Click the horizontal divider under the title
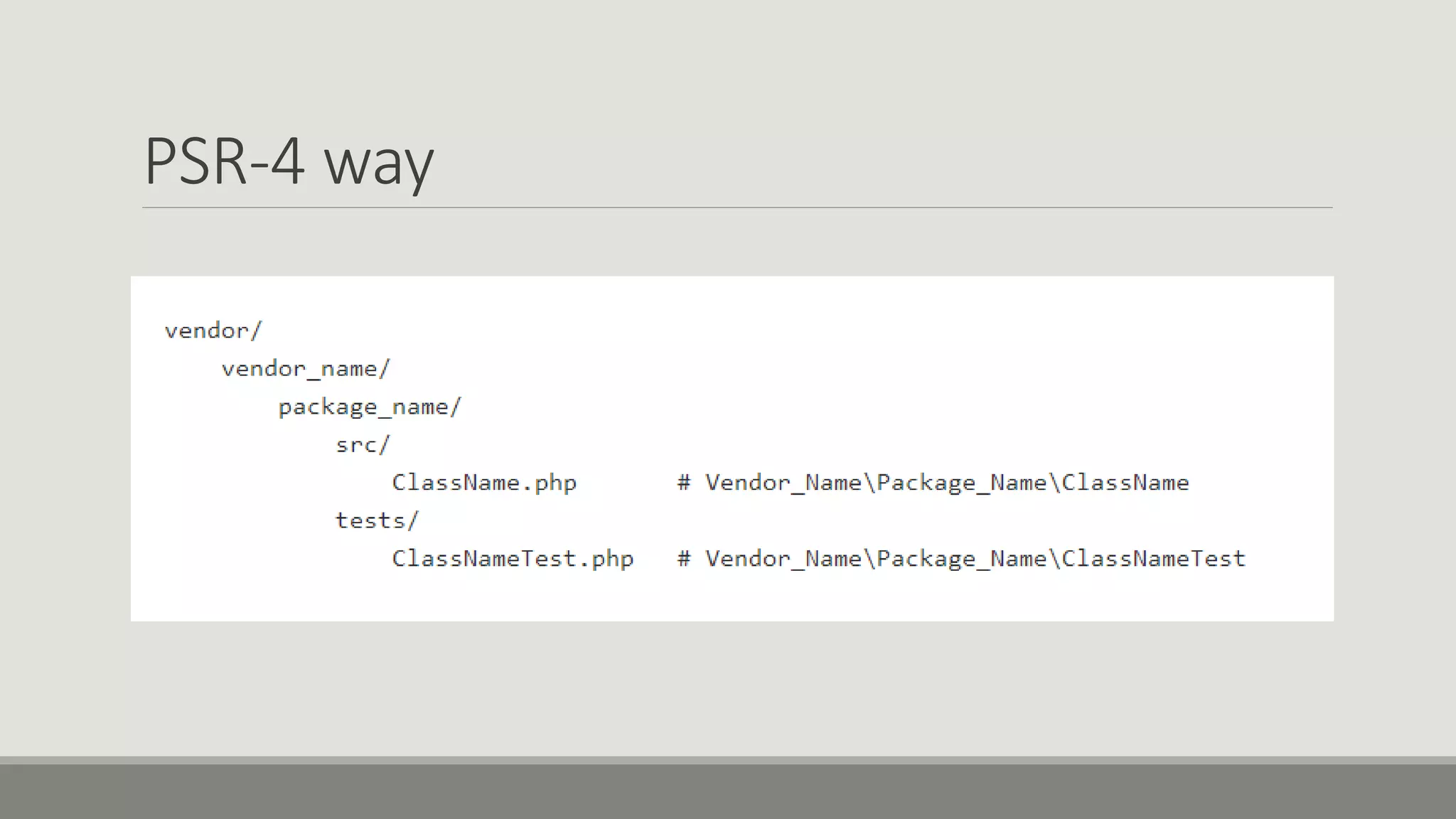The image size is (1456, 819). click(737, 208)
